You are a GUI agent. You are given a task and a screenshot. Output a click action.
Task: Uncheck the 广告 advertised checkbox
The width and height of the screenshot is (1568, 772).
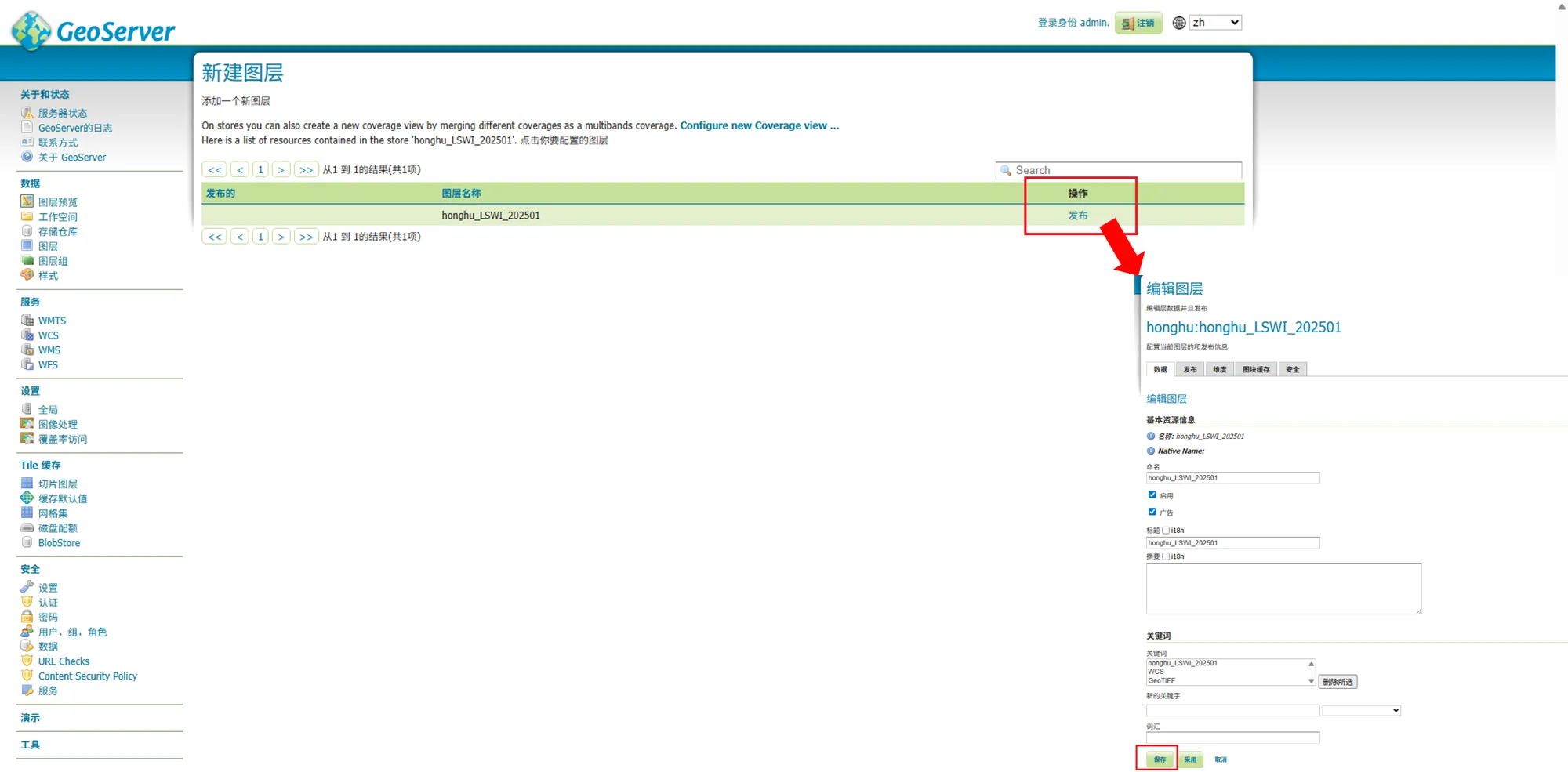coord(1152,512)
